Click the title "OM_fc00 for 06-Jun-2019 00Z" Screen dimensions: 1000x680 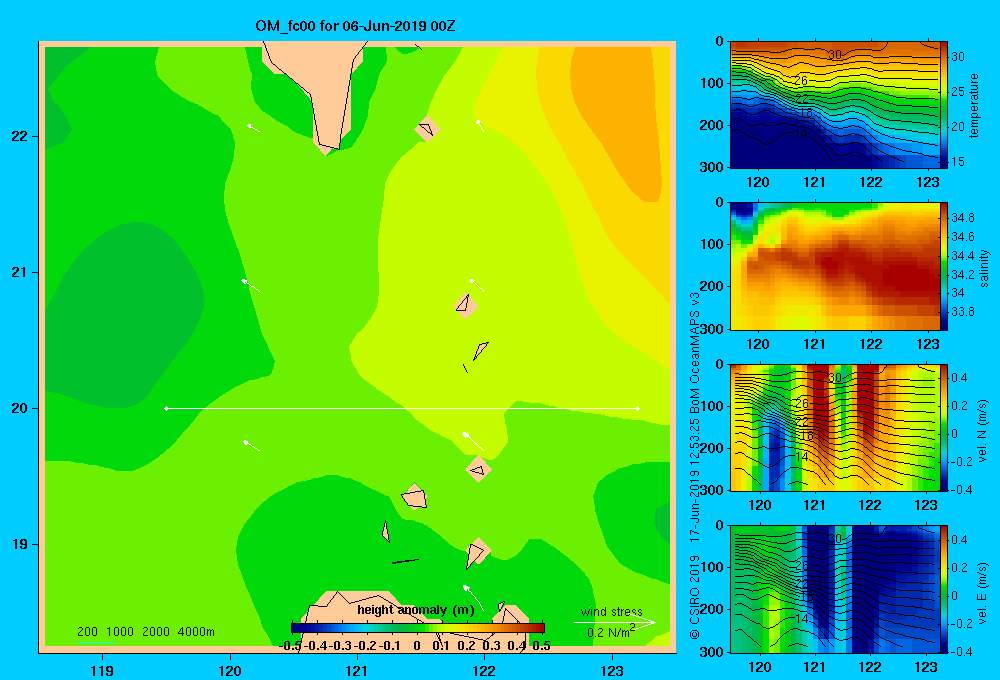(x=355, y=26)
